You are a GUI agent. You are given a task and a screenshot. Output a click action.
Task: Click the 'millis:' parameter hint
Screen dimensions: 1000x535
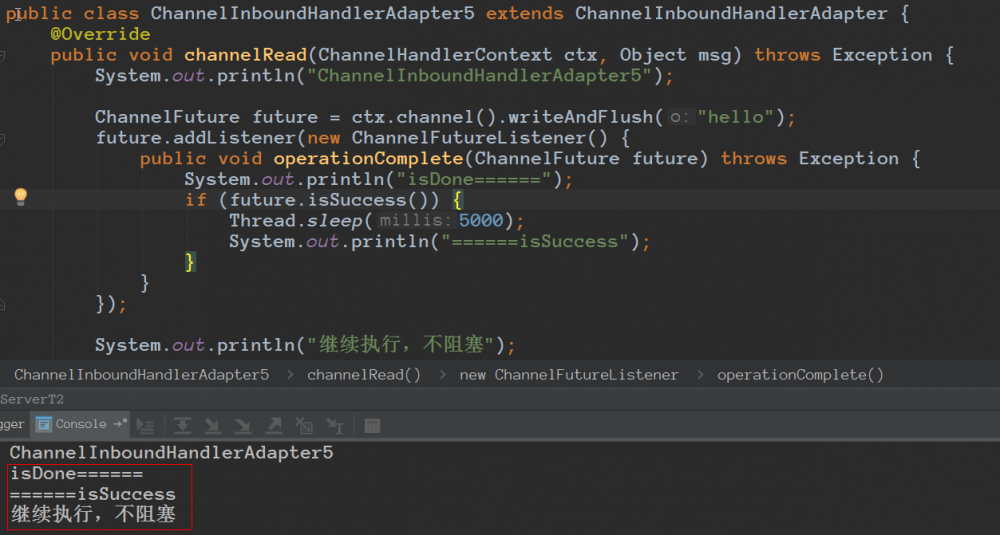point(415,221)
